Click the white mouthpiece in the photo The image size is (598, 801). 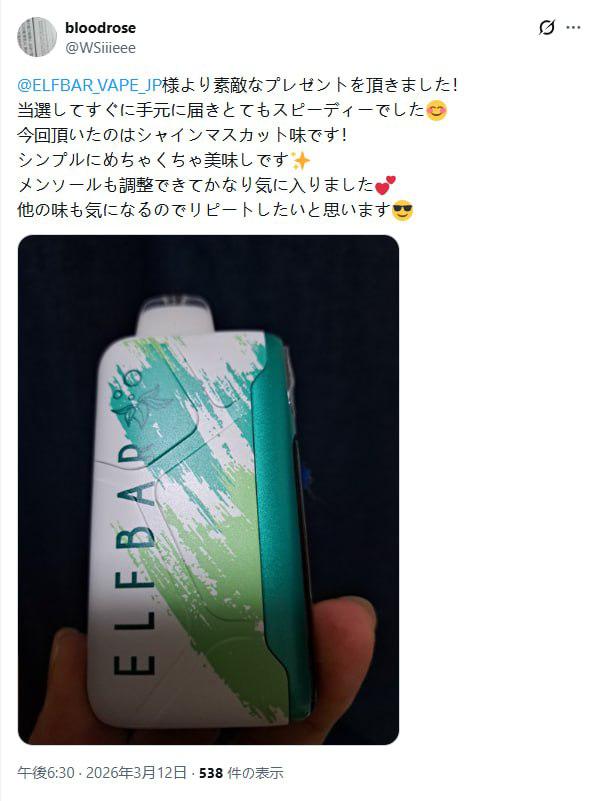tap(177, 315)
